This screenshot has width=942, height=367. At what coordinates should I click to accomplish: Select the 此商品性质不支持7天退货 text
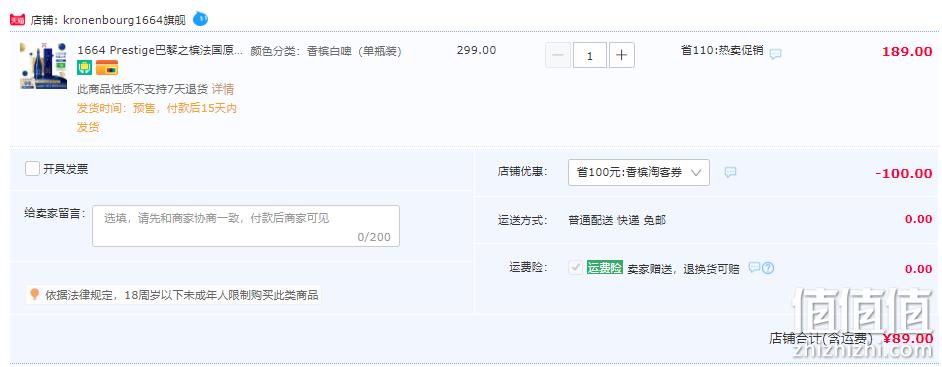click(x=142, y=89)
